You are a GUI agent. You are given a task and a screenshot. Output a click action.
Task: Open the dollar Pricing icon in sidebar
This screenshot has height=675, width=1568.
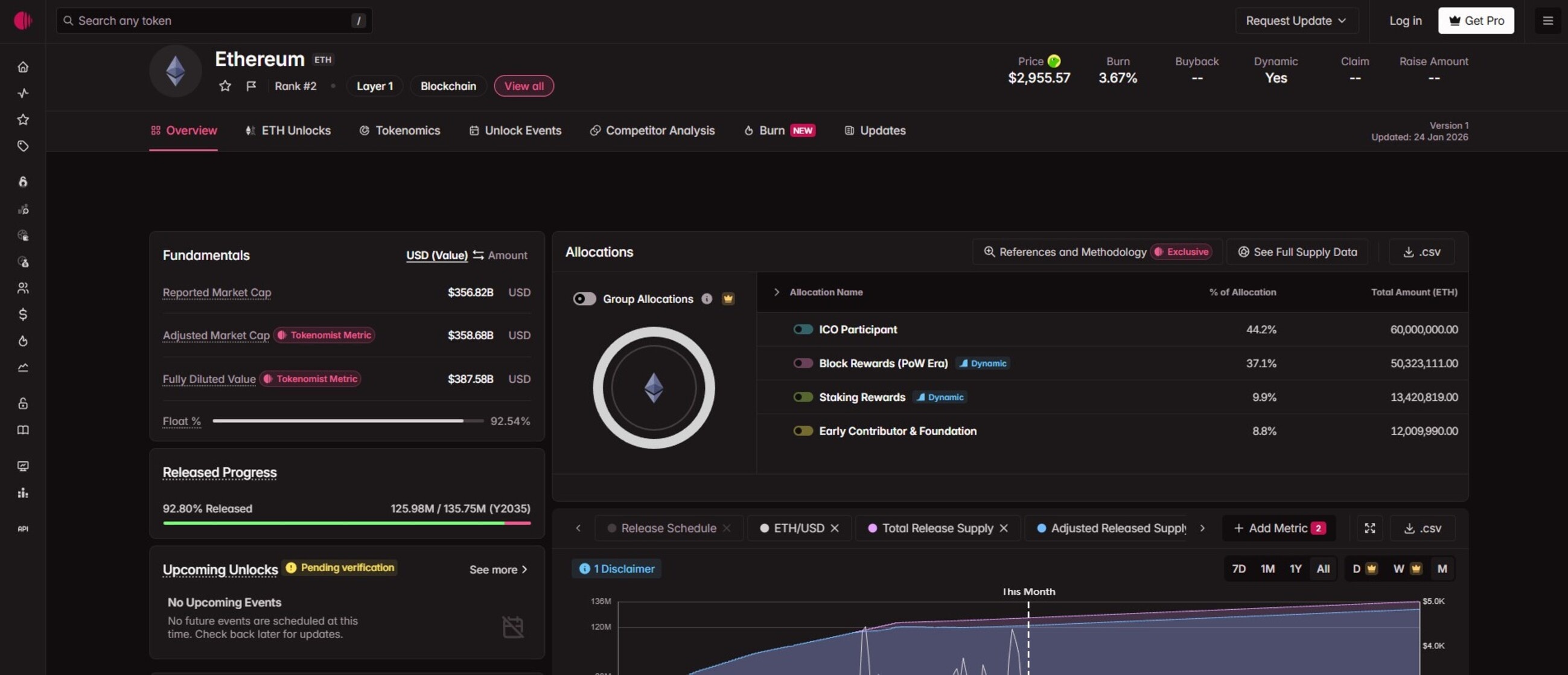point(23,315)
